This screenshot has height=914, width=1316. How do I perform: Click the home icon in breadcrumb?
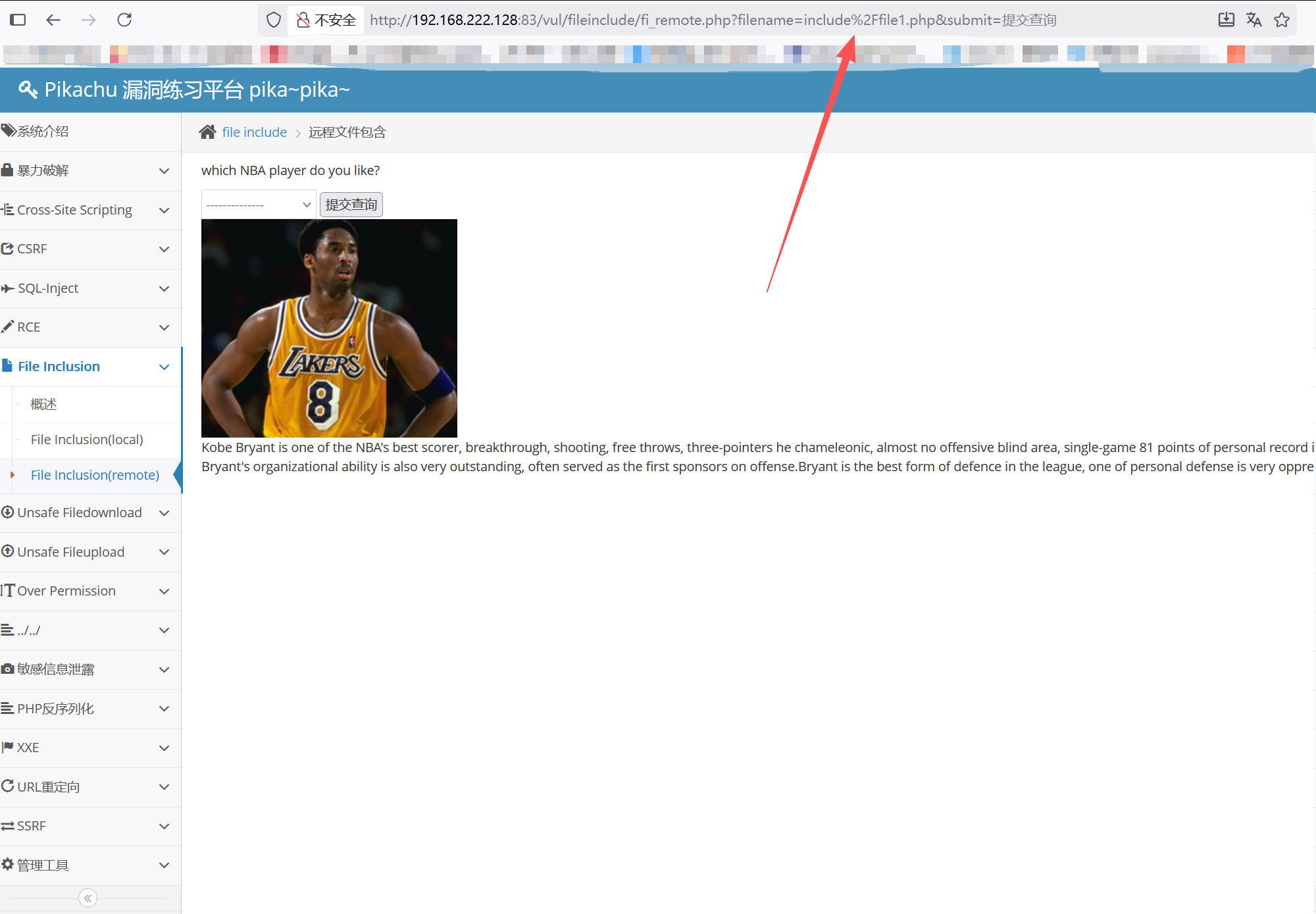207,132
